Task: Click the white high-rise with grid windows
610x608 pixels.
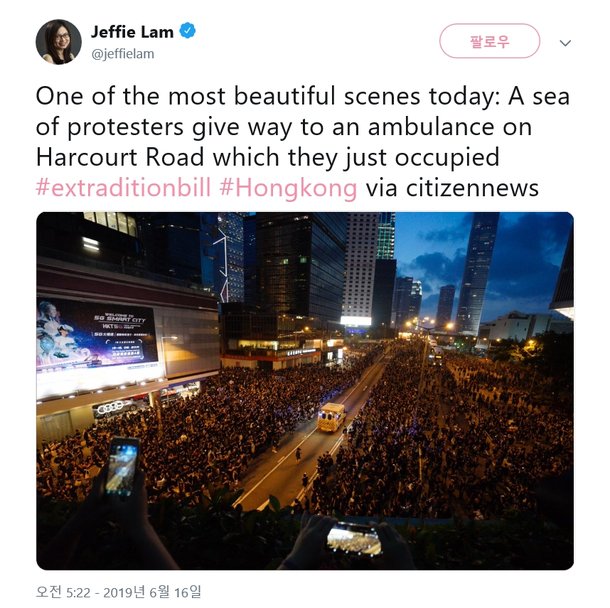Action: click(x=359, y=265)
